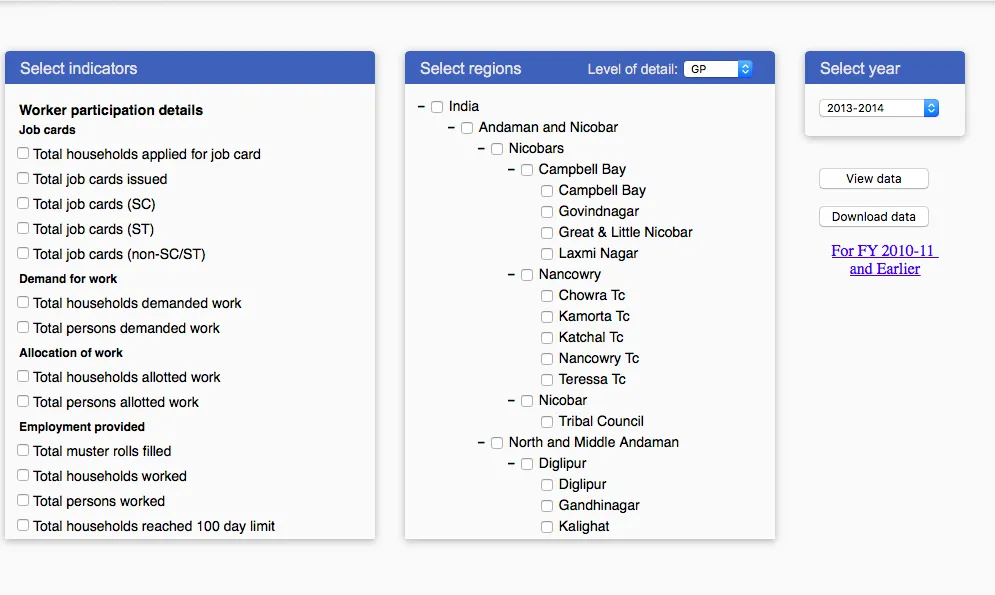The image size is (995, 595).
Task: Check the India region checkbox
Action: [437, 107]
